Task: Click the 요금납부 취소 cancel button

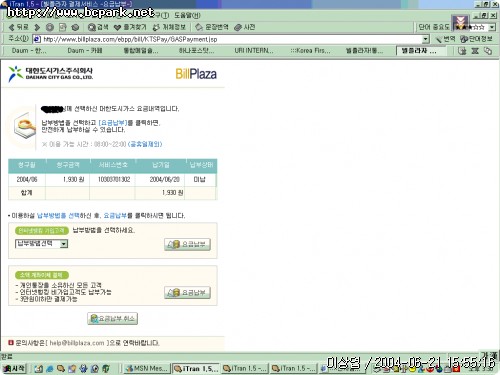Action: (113, 319)
